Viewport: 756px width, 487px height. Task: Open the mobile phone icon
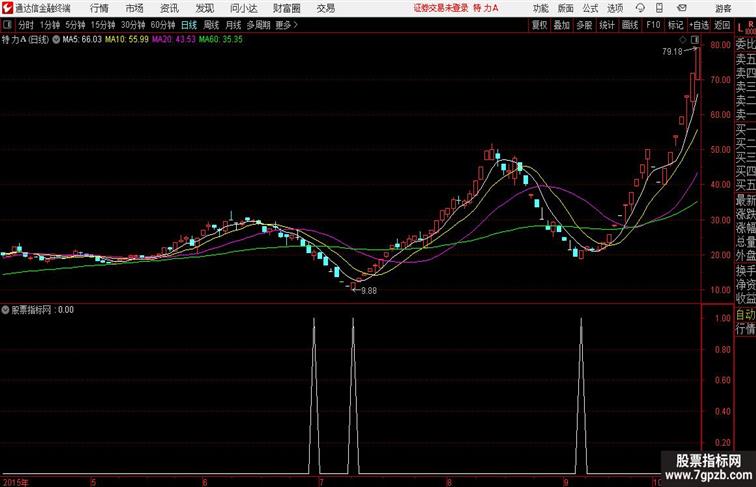[x=660, y=8]
